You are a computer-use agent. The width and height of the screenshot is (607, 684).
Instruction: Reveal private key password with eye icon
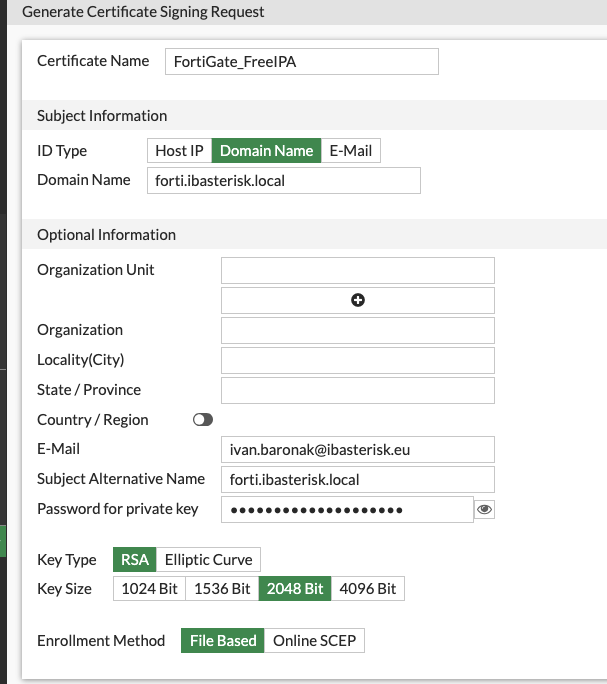click(484, 509)
